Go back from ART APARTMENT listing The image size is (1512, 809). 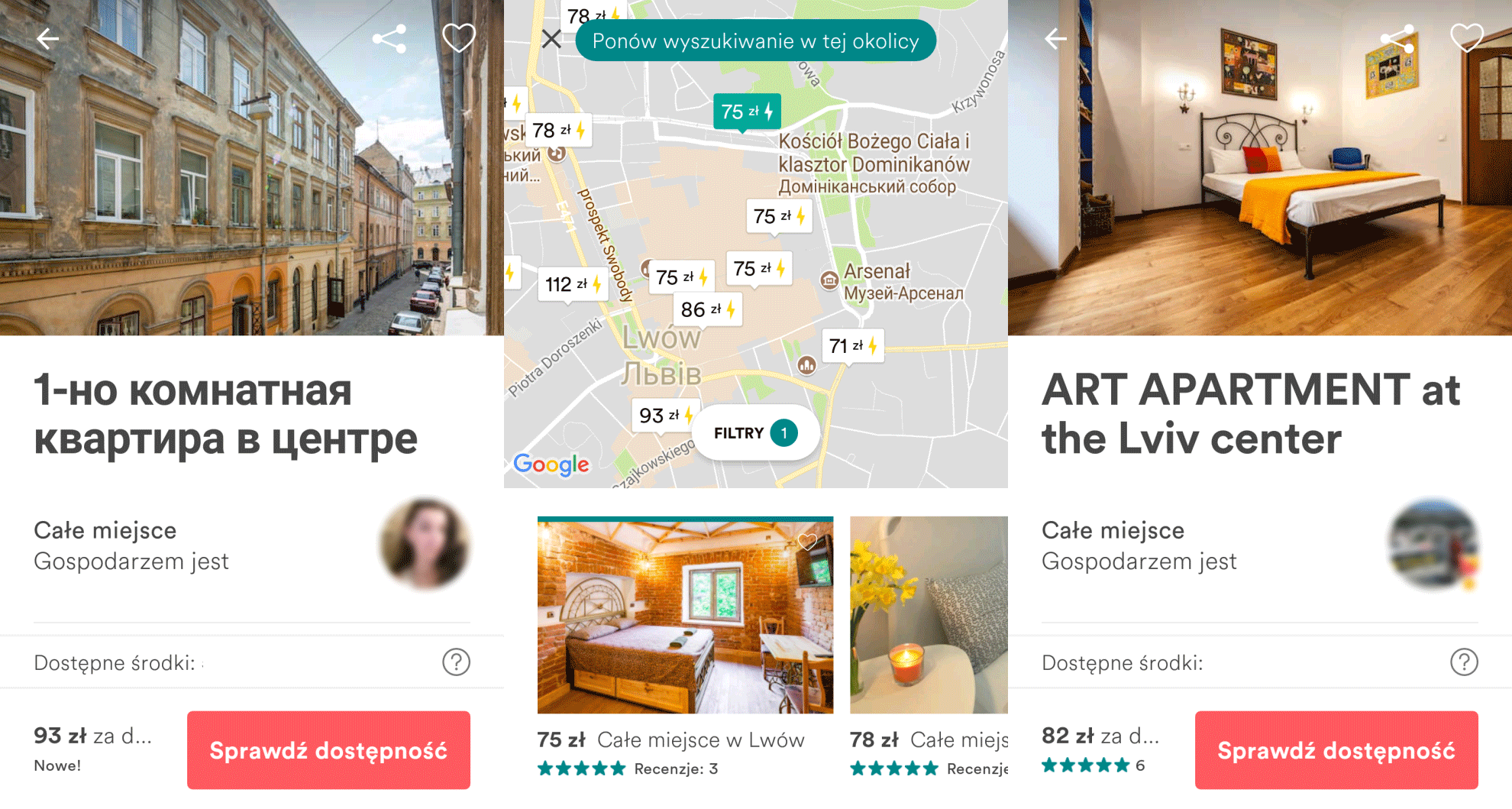(x=1056, y=39)
